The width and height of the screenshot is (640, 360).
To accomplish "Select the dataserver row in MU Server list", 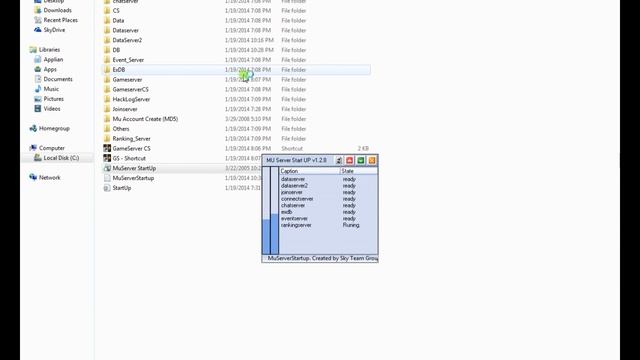I will 328,179.
